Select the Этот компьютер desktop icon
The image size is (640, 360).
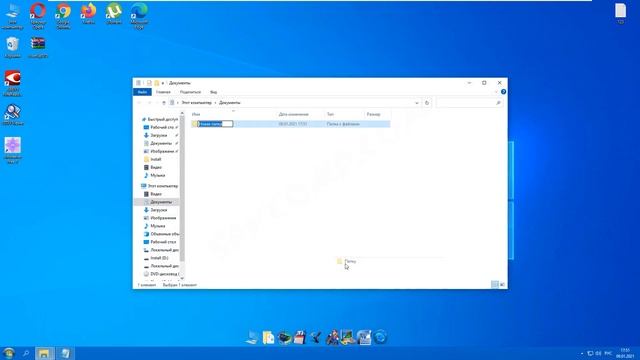pos(13,16)
